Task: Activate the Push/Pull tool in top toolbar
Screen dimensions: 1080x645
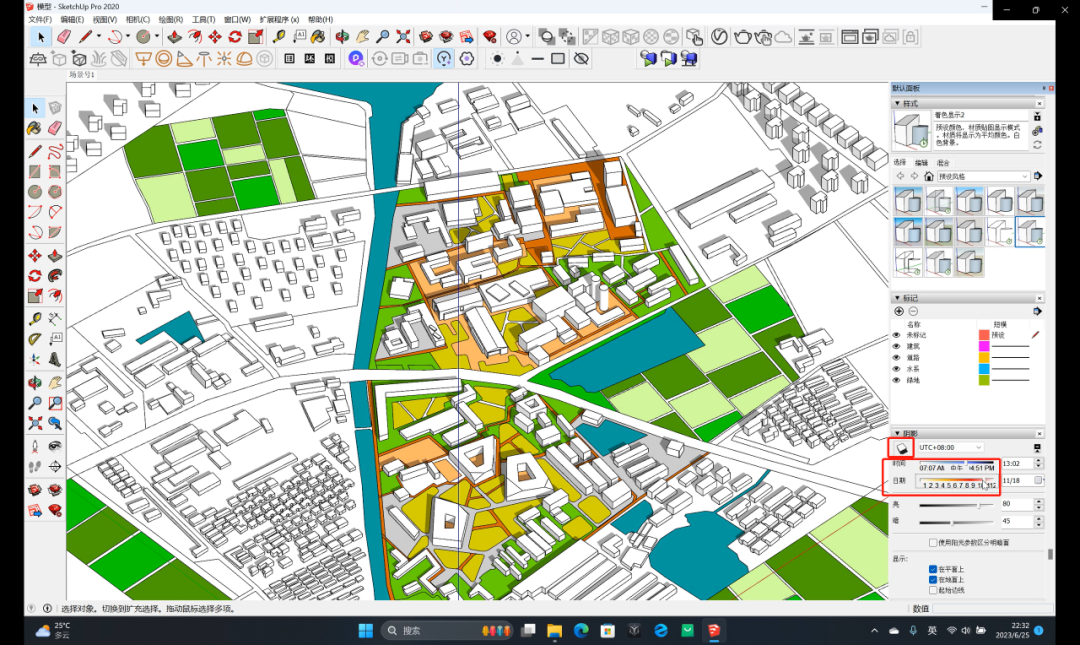Action: point(175,37)
